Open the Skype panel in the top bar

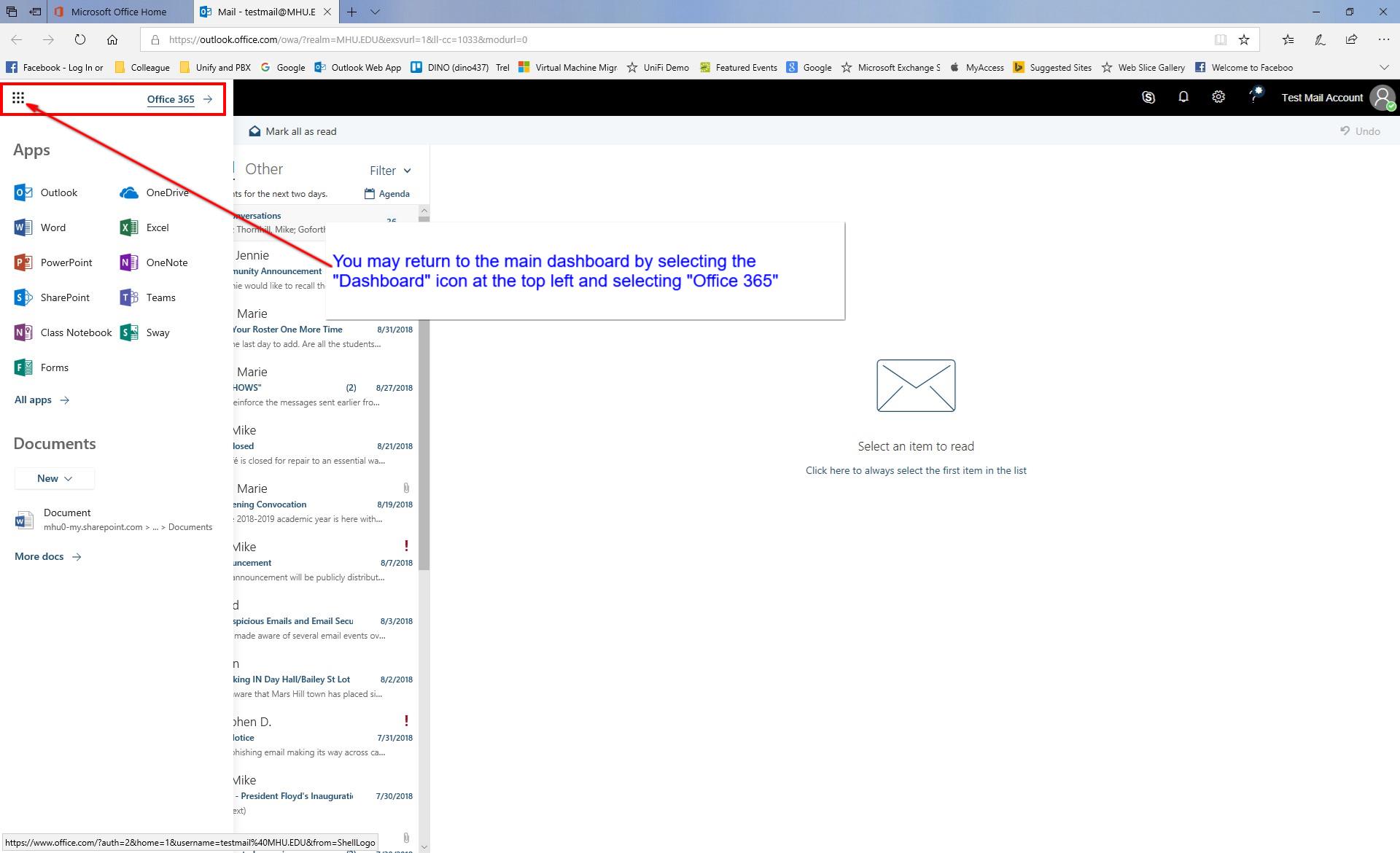pos(1148,96)
